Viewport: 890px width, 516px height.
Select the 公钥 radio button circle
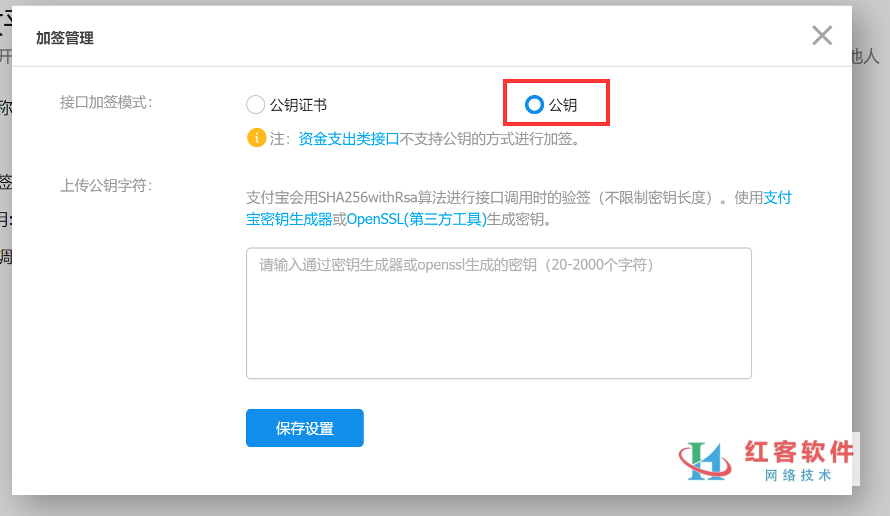coord(534,104)
